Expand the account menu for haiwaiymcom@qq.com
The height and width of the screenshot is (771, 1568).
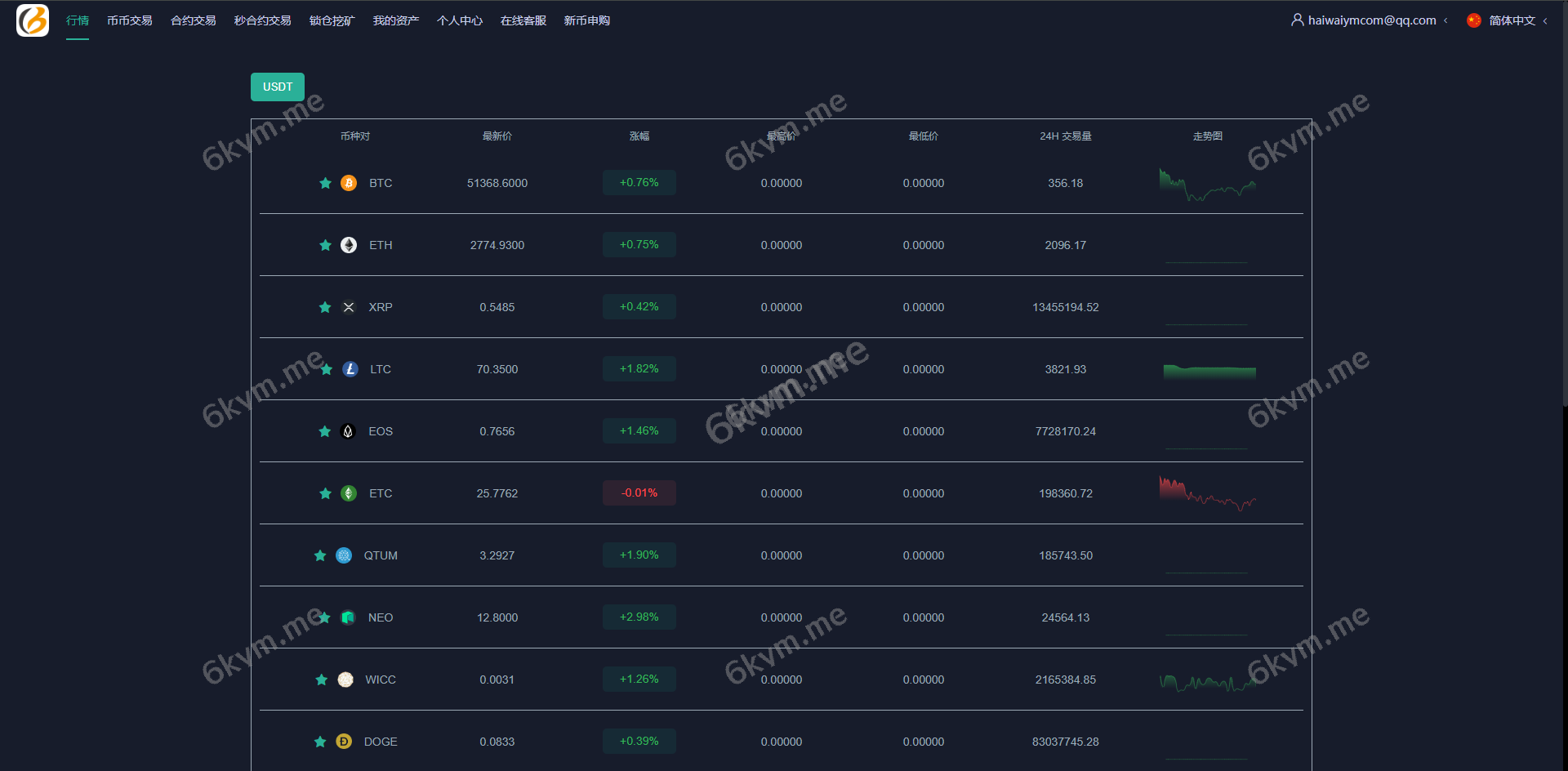tap(1371, 20)
